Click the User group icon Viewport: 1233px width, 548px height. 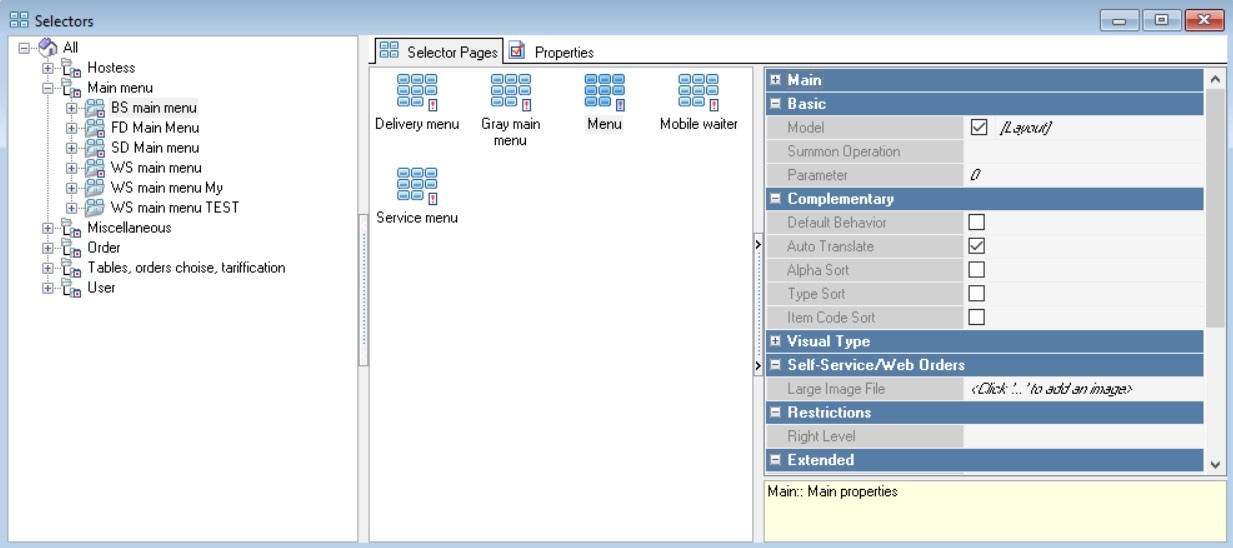pyautogui.click(x=72, y=288)
